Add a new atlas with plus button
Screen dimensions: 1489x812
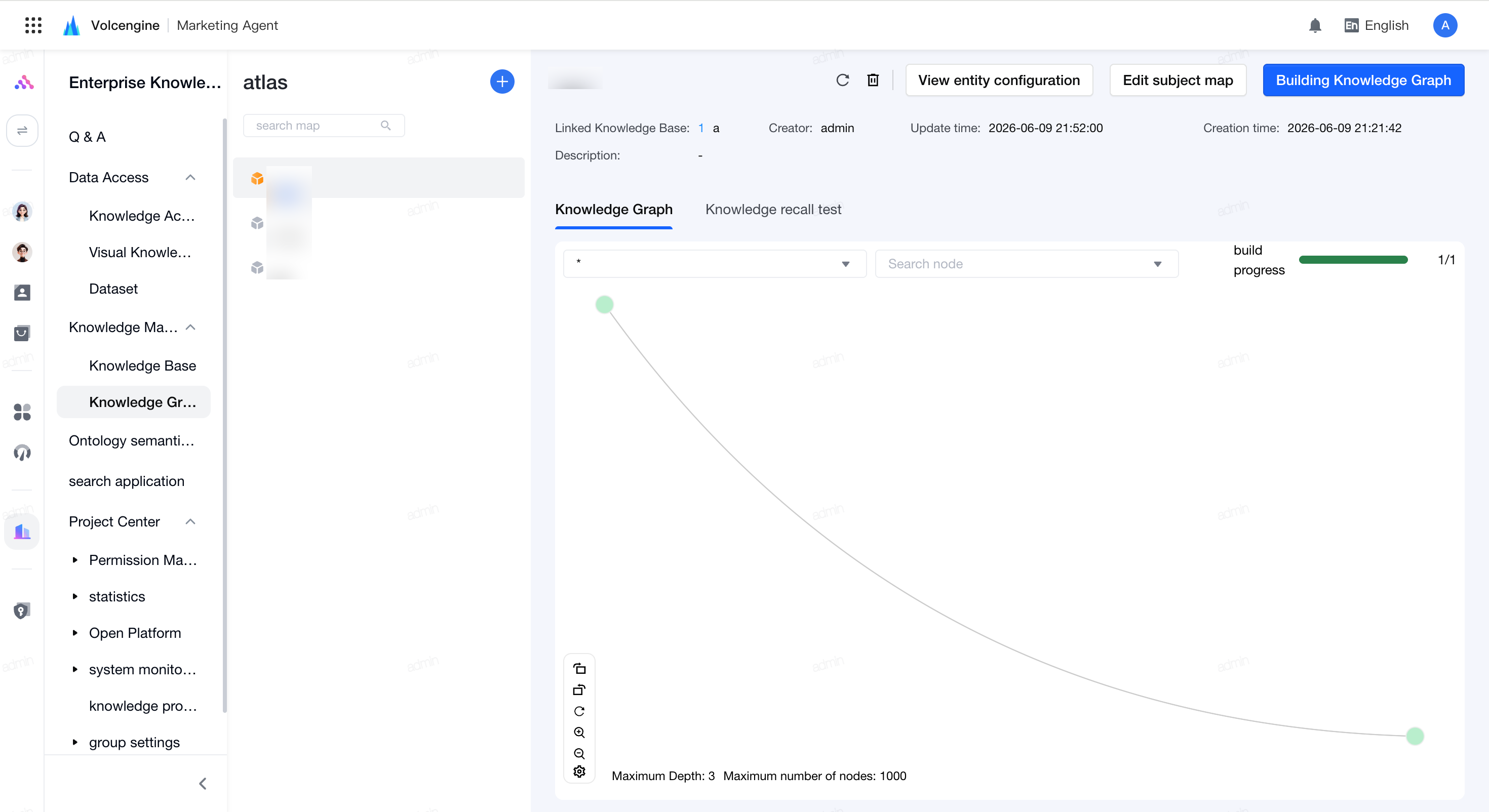point(502,82)
